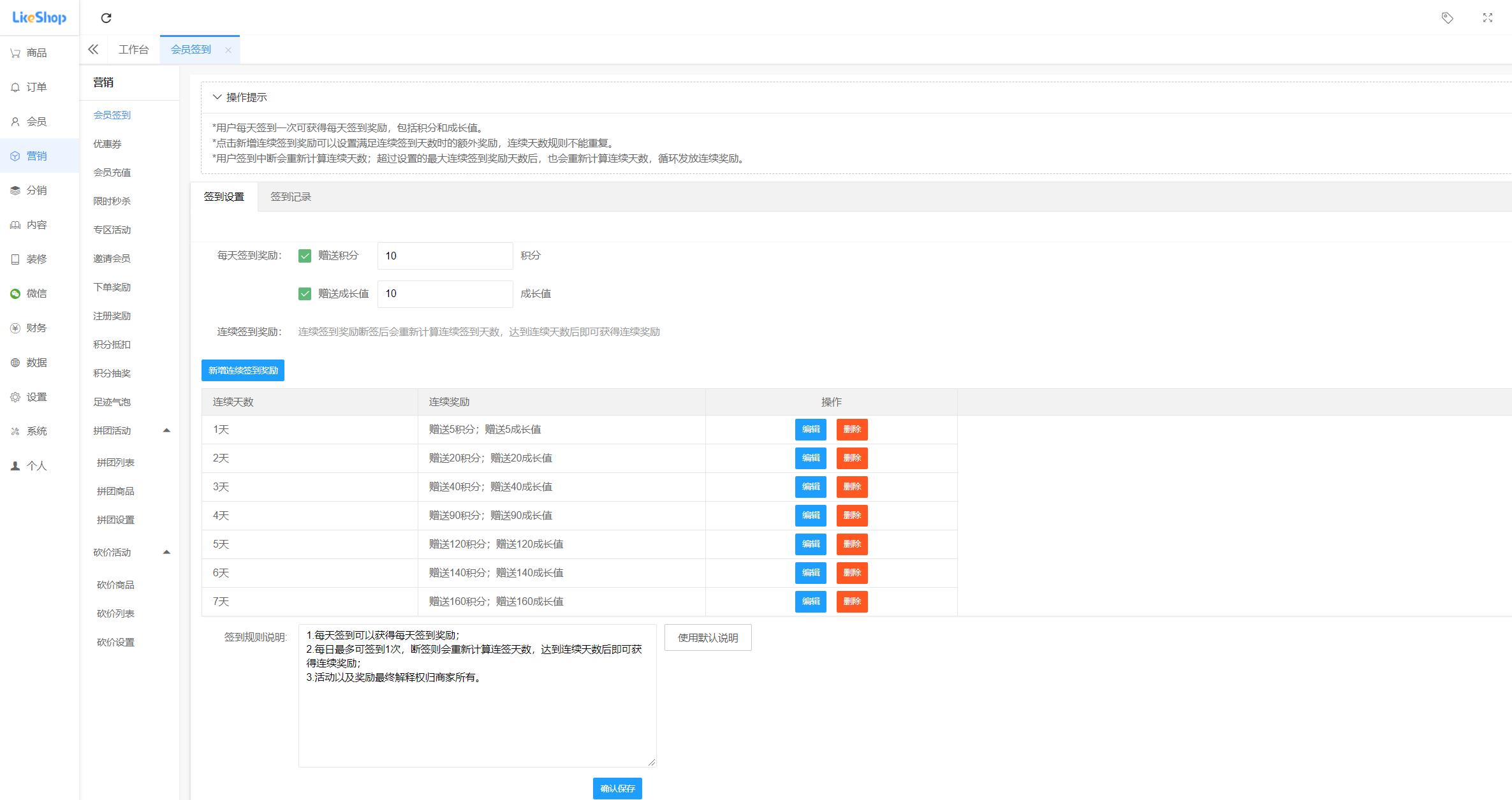Collapse the 拼团活动 submenu arrow
The width and height of the screenshot is (1512, 800).
coord(166,430)
